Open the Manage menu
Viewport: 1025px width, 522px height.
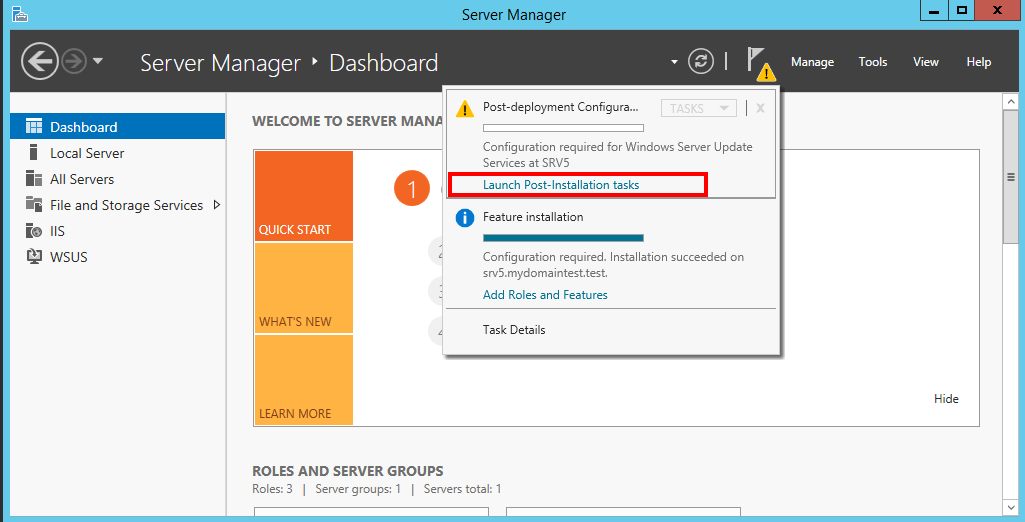(x=812, y=62)
